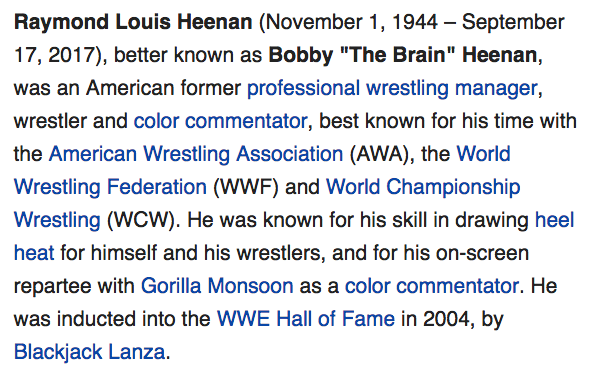The image size is (590, 373).
Task: Open the American Wrestling Association link
Action: tap(196, 154)
